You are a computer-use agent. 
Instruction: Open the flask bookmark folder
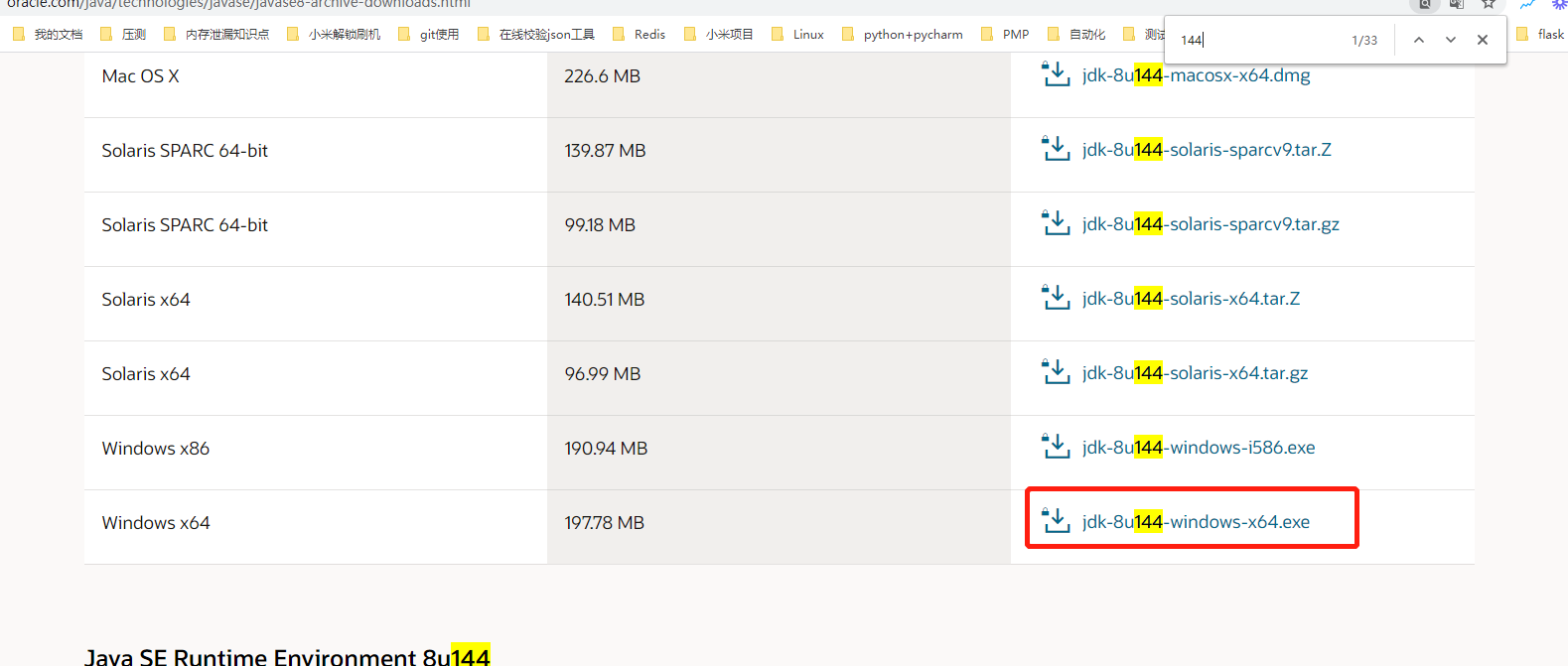point(1540,34)
